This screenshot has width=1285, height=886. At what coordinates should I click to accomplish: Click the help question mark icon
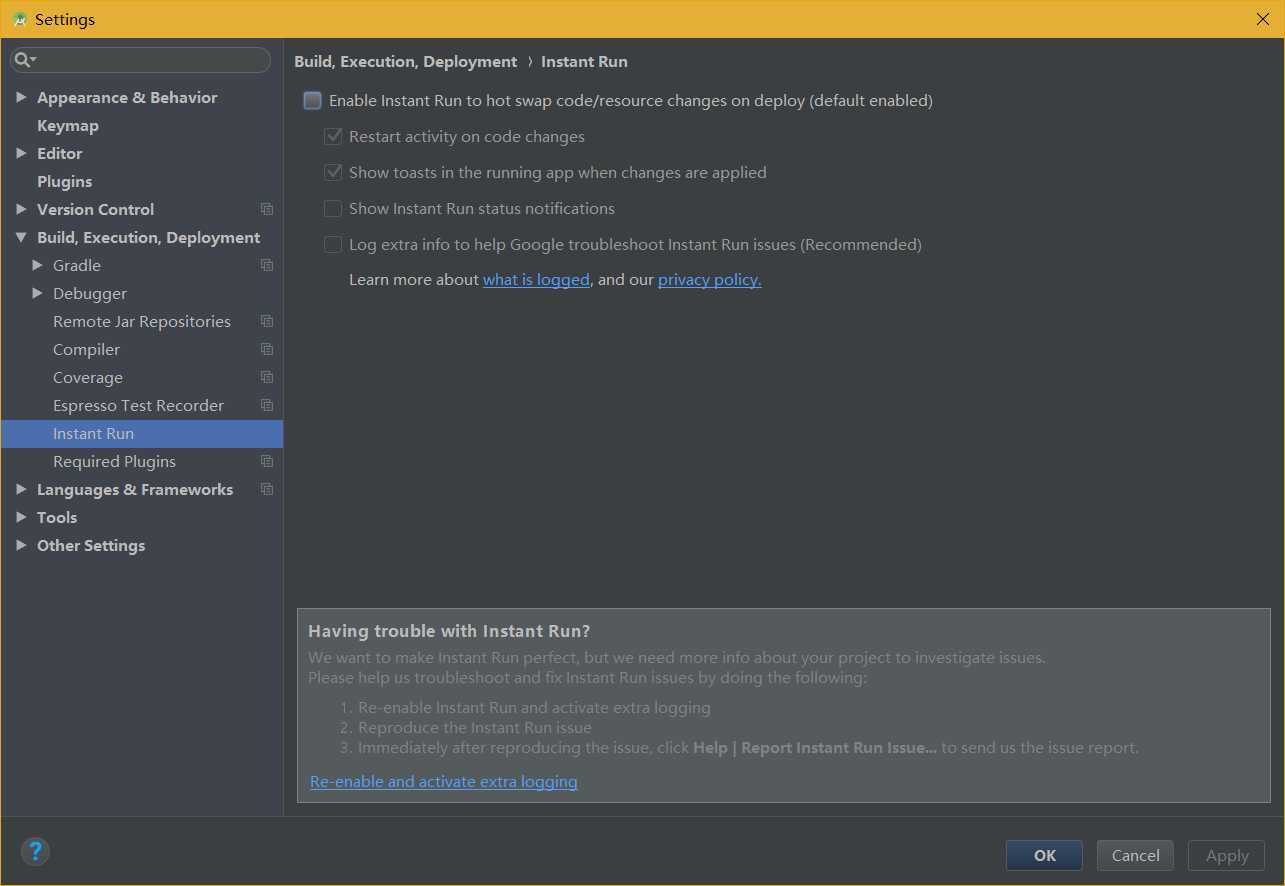[35, 852]
